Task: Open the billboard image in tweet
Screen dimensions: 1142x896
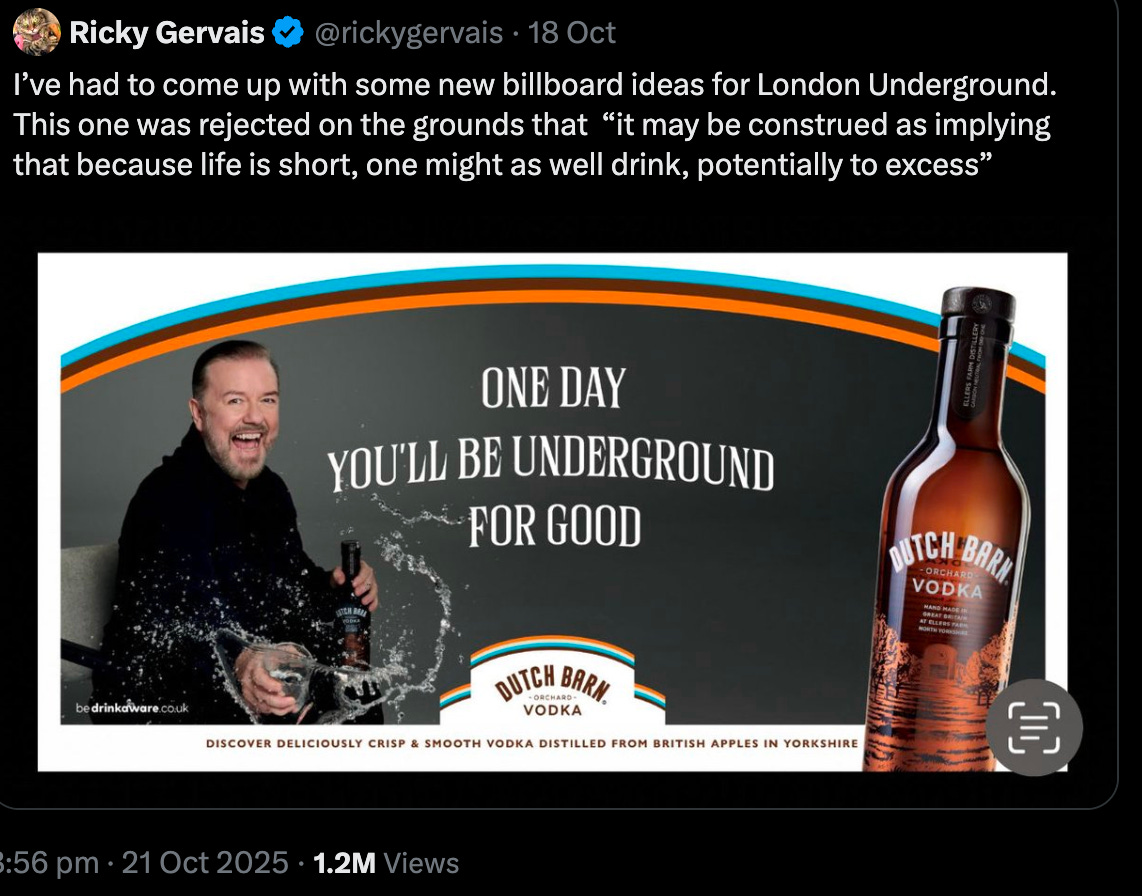Action: click(x=553, y=511)
